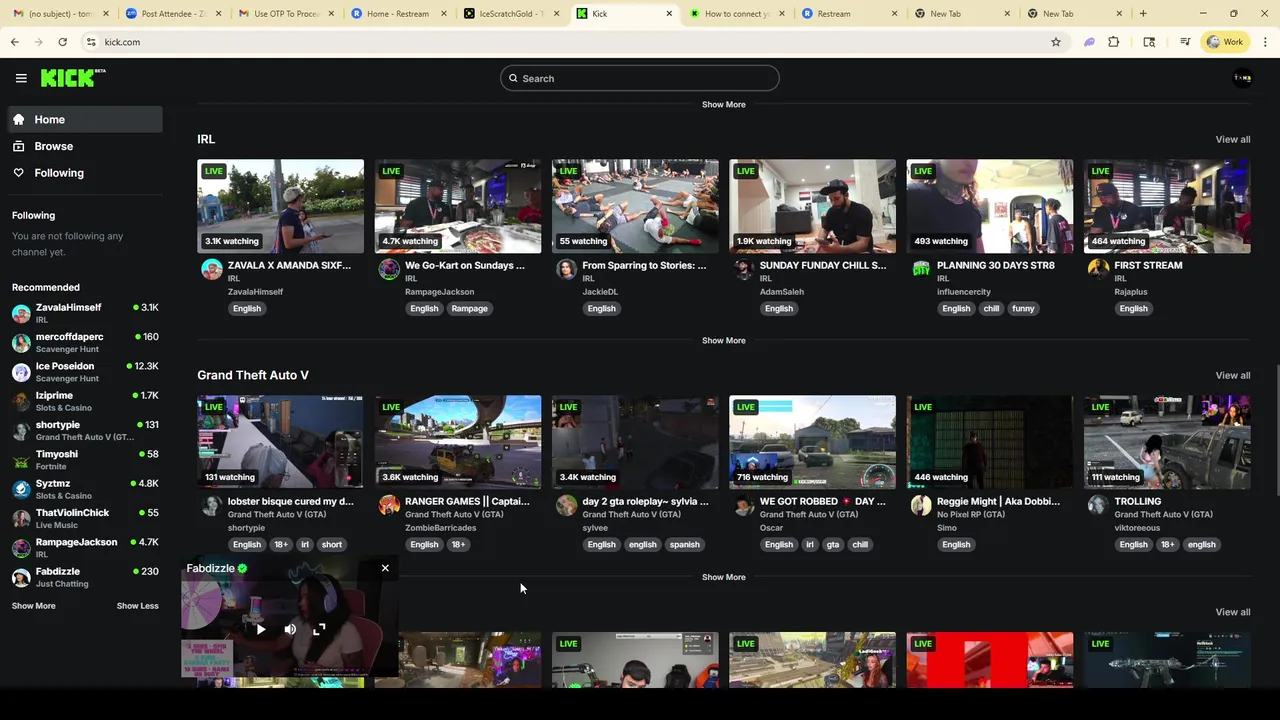Click the spanish tag under sylvee

pos(684,544)
